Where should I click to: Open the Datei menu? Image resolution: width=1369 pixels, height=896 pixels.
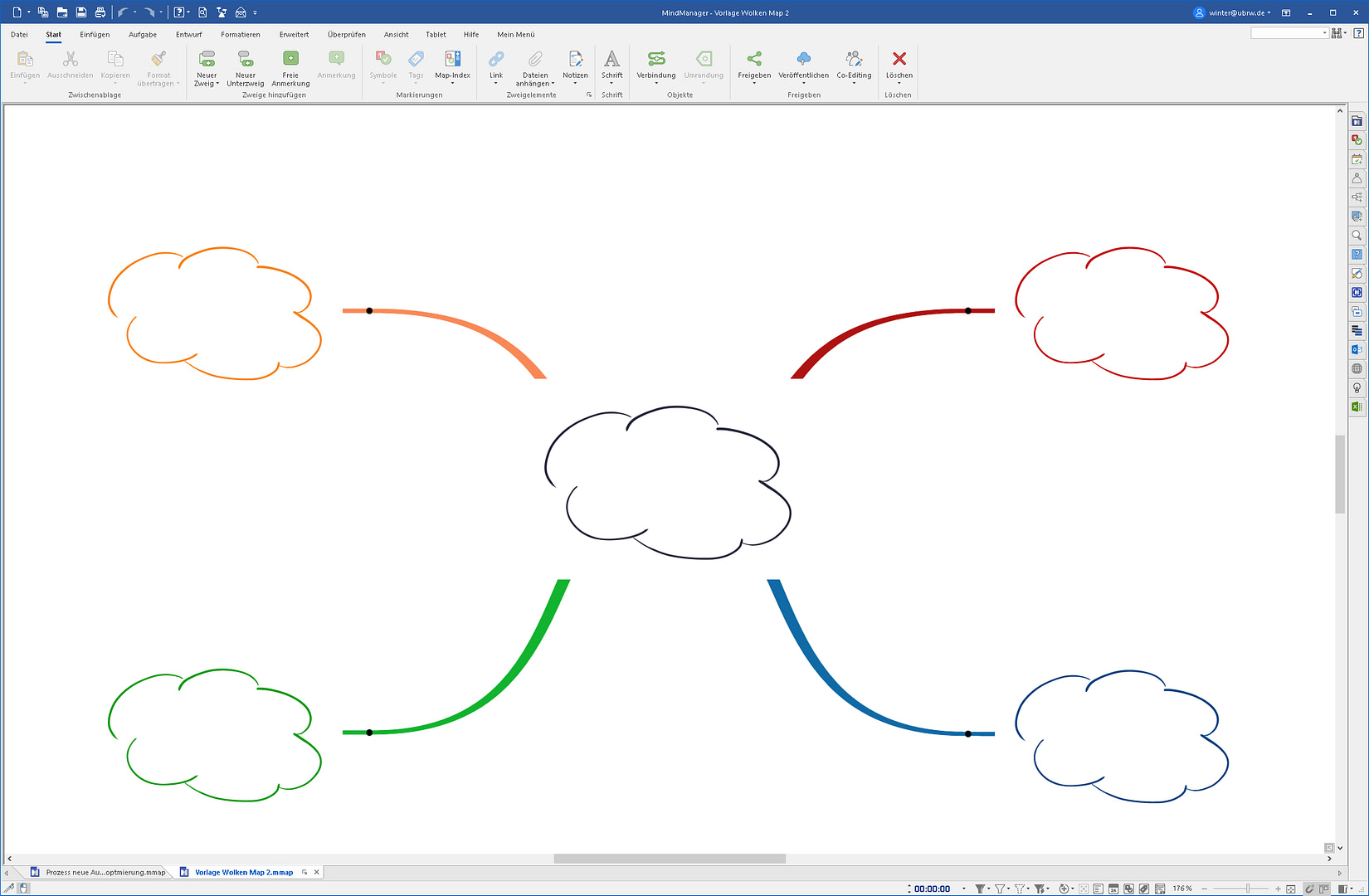pyautogui.click(x=19, y=35)
